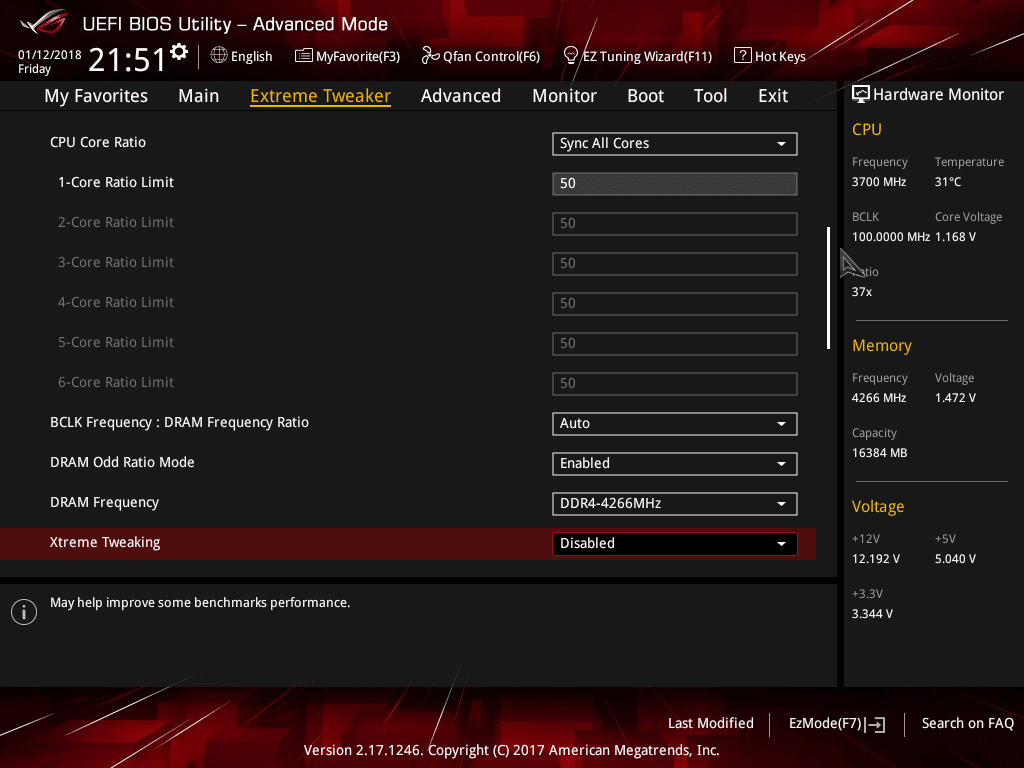Click the +5V value 5.040 V
Viewport: 1024px width, 768px height.
[955, 559]
